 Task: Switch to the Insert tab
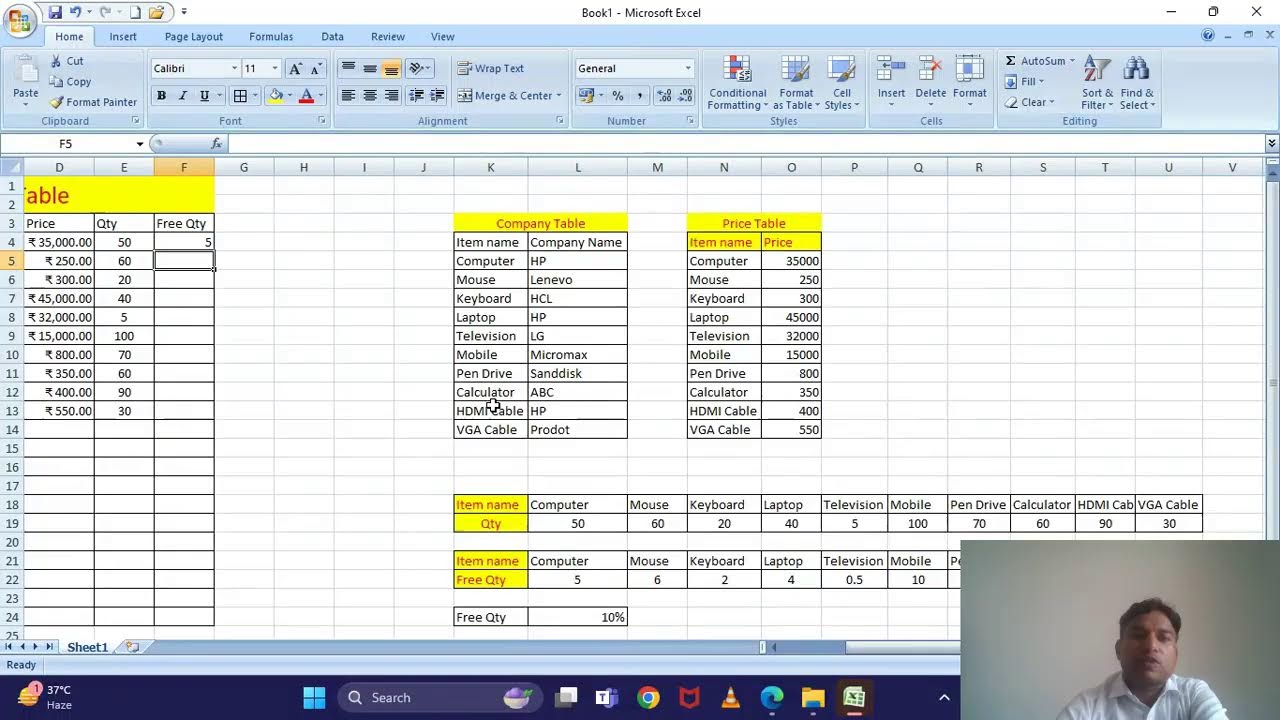[123, 36]
